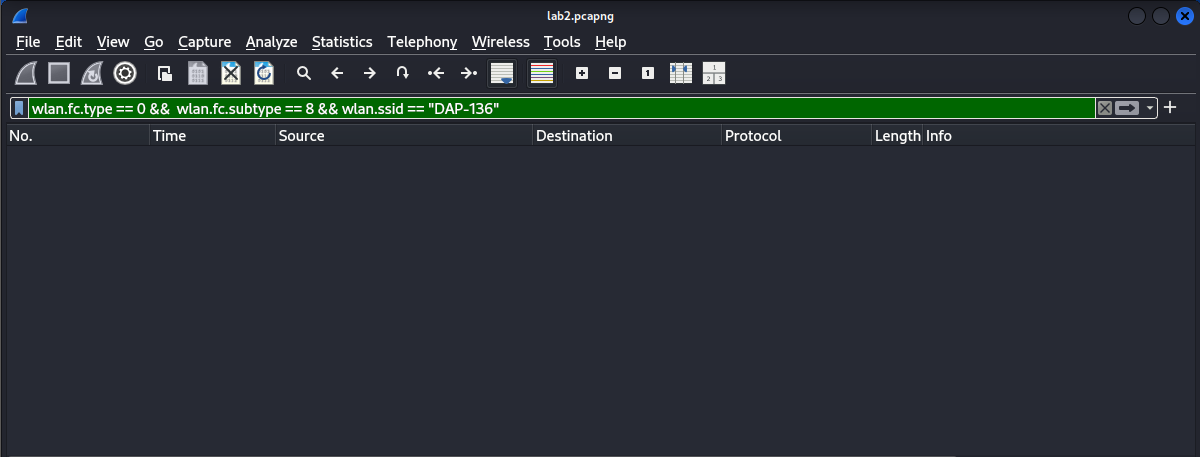Clear the display filter
This screenshot has width=1200, height=457.
pyautogui.click(x=1105, y=108)
